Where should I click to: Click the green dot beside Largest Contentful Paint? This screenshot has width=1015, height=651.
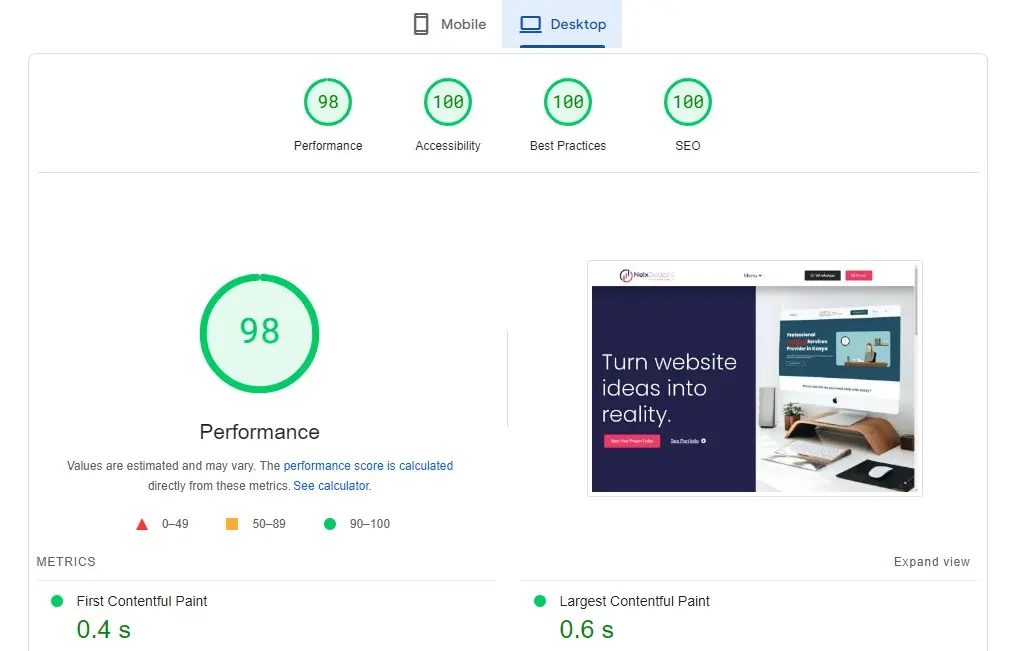(539, 601)
